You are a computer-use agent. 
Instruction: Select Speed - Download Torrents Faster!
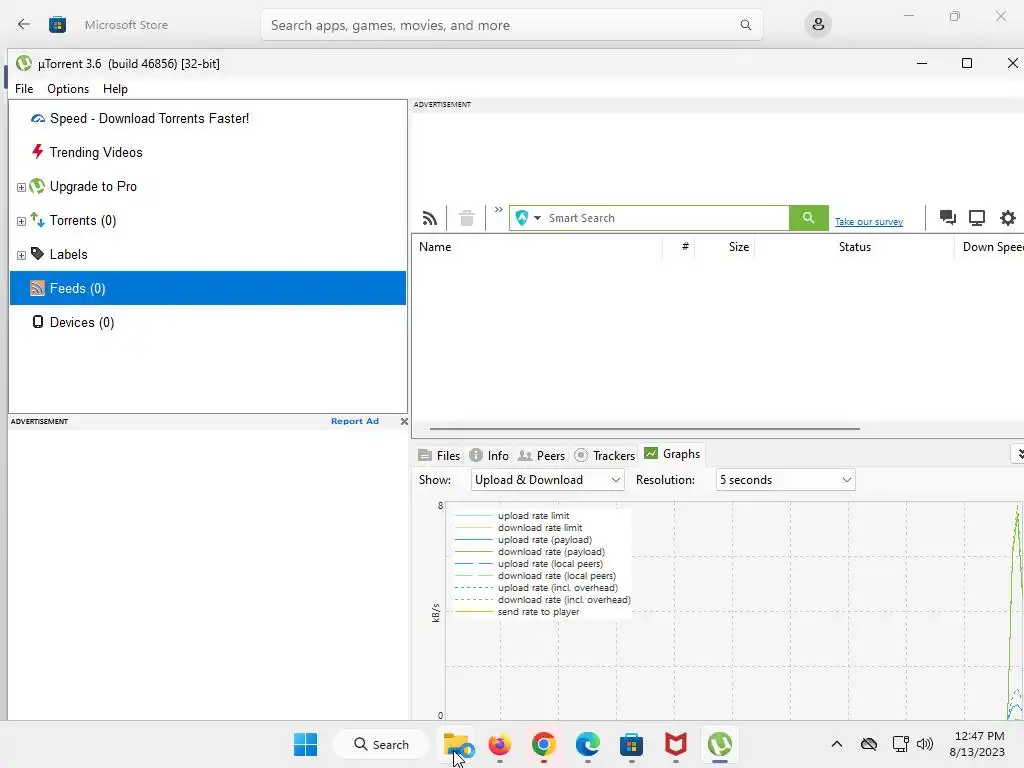pyautogui.click(x=149, y=118)
